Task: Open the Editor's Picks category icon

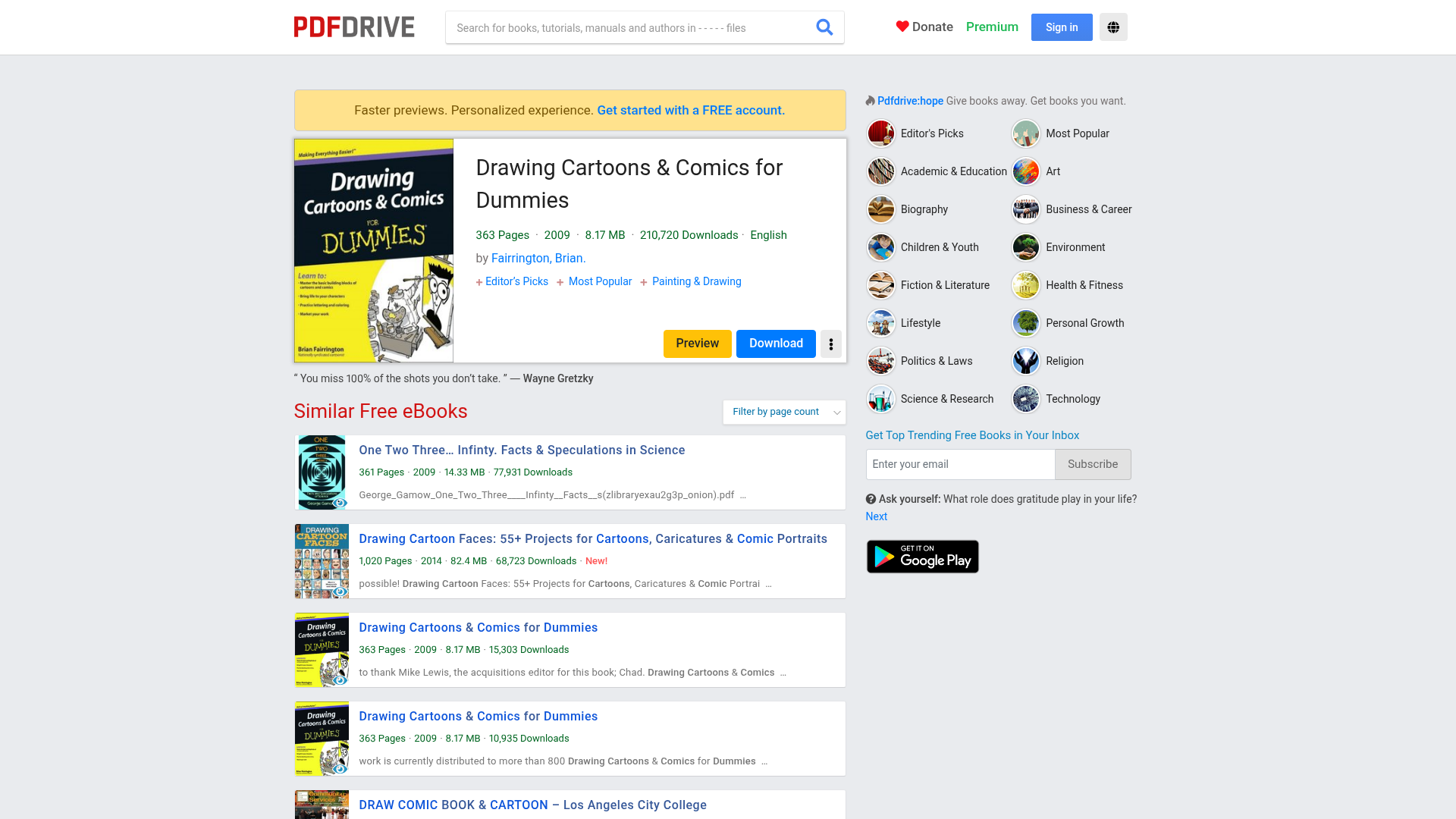Action: [881, 133]
